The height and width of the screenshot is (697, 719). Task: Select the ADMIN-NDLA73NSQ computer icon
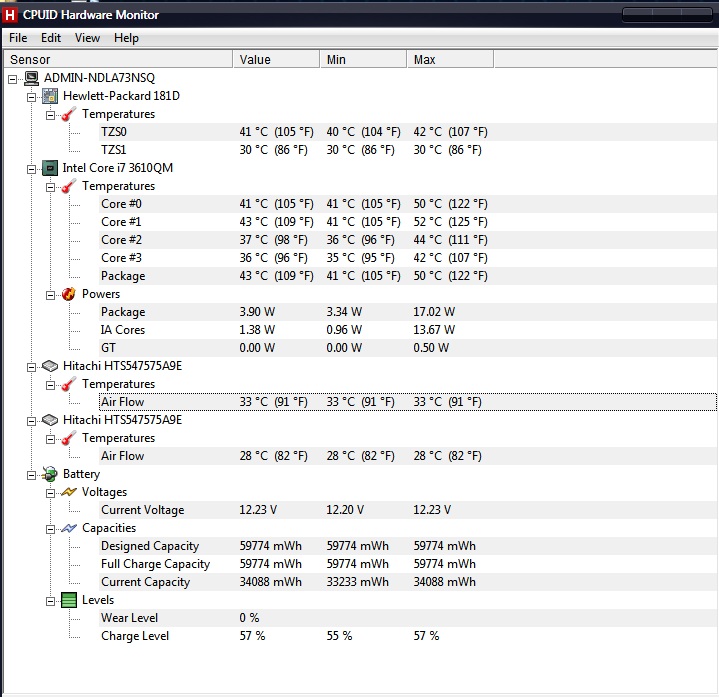[31, 78]
